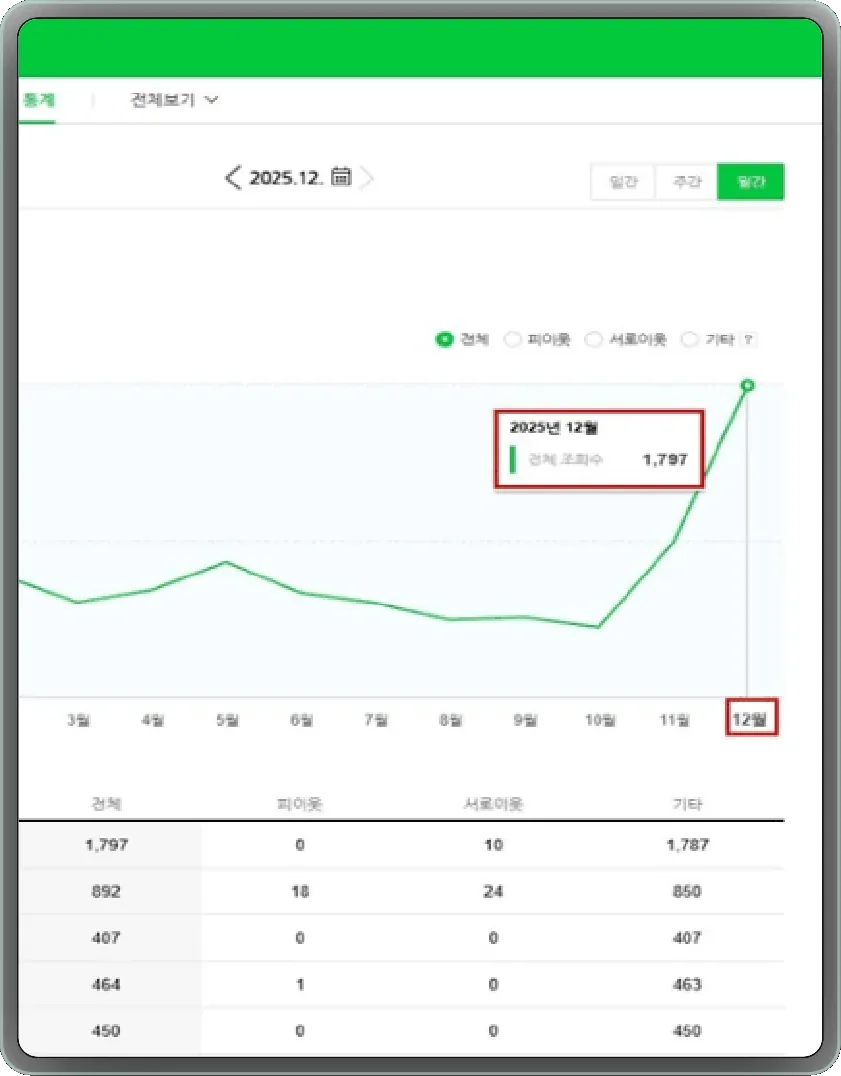Switch to the 월간 monthly view
This screenshot has width=841, height=1076.
pos(750,182)
